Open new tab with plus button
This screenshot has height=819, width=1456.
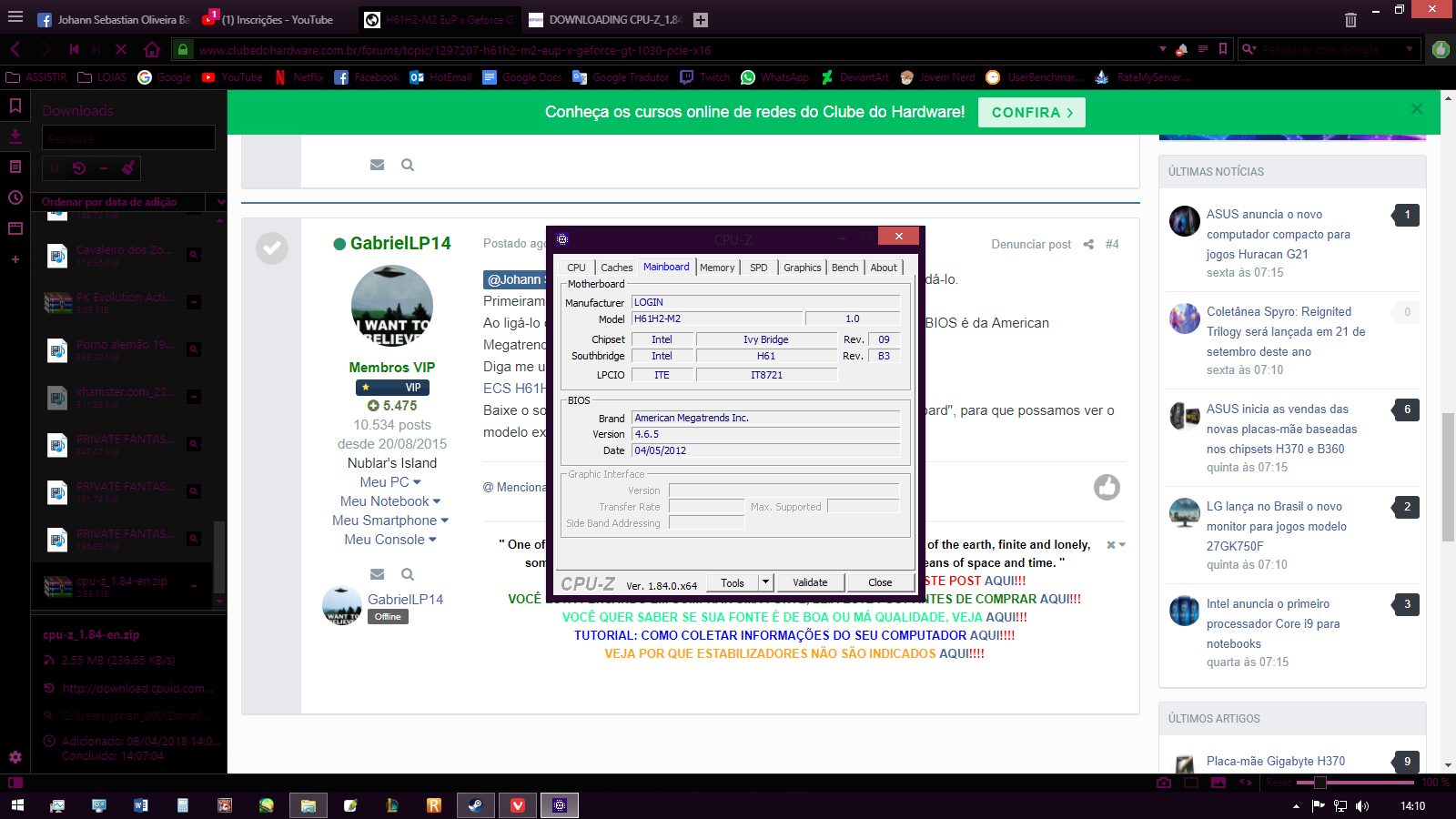pos(701,20)
